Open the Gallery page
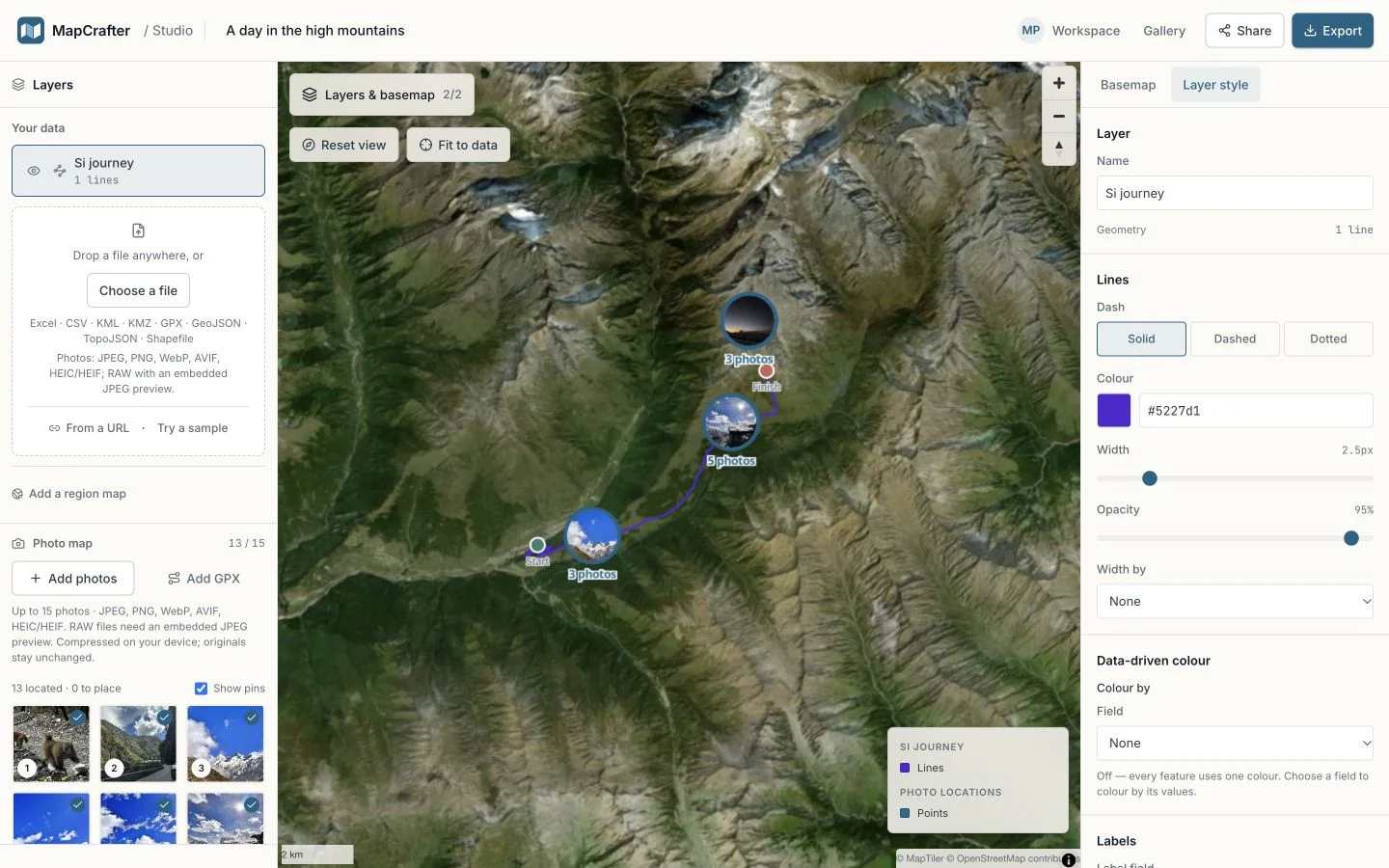 (x=1164, y=31)
